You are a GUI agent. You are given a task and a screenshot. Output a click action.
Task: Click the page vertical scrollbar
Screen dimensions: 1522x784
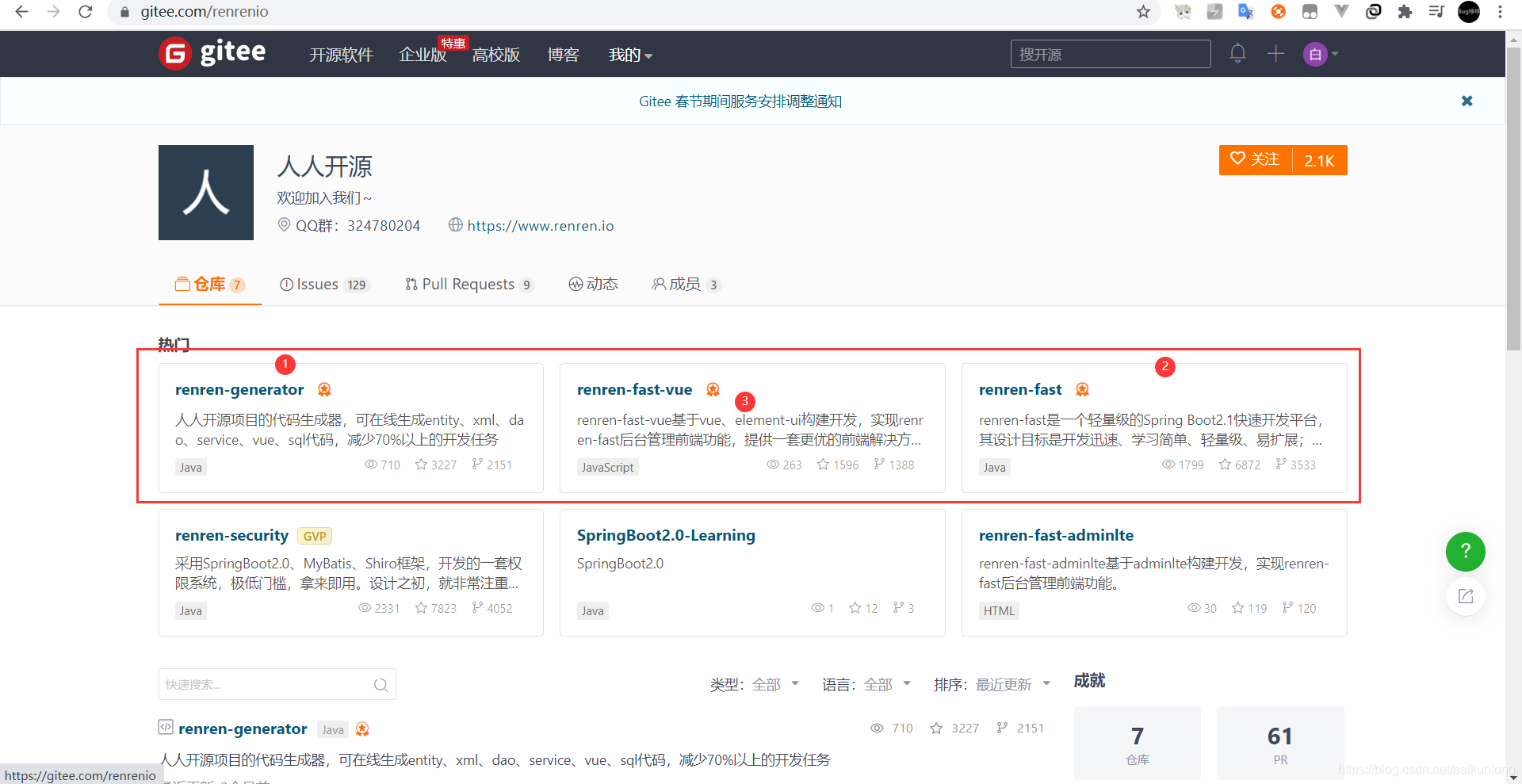(x=1513, y=198)
